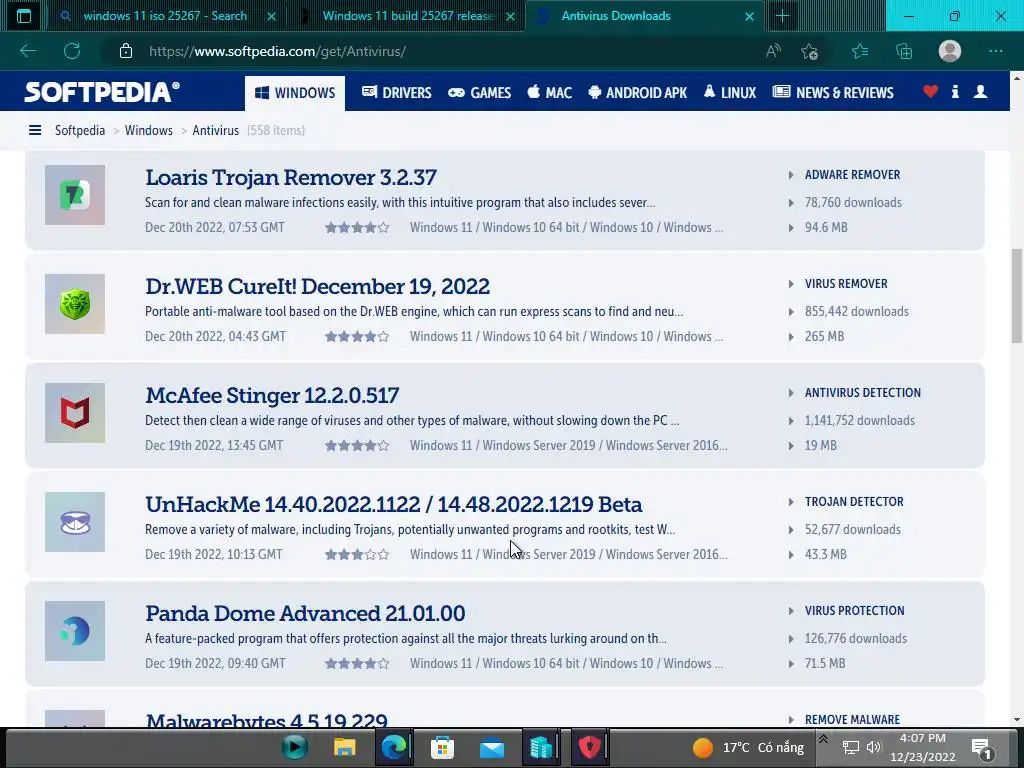Click the browser back arrow
This screenshot has height=768, width=1024.
click(27, 51)
